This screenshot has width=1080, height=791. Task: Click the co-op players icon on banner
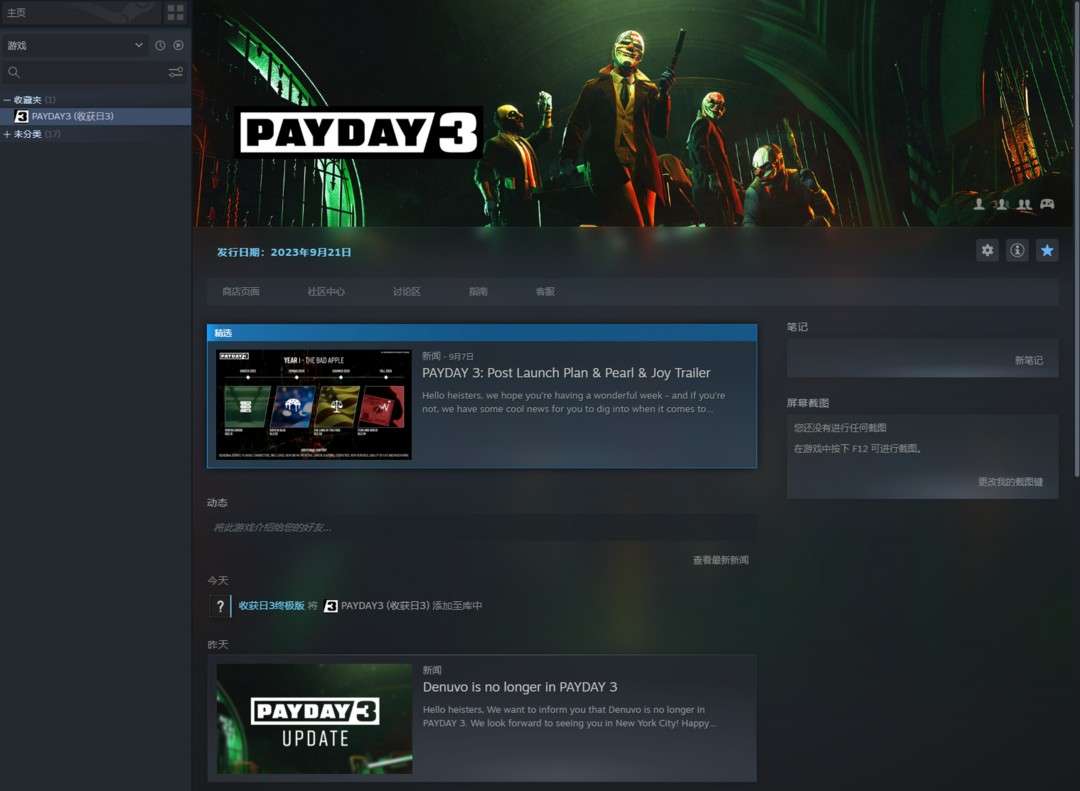[1024, 204]
